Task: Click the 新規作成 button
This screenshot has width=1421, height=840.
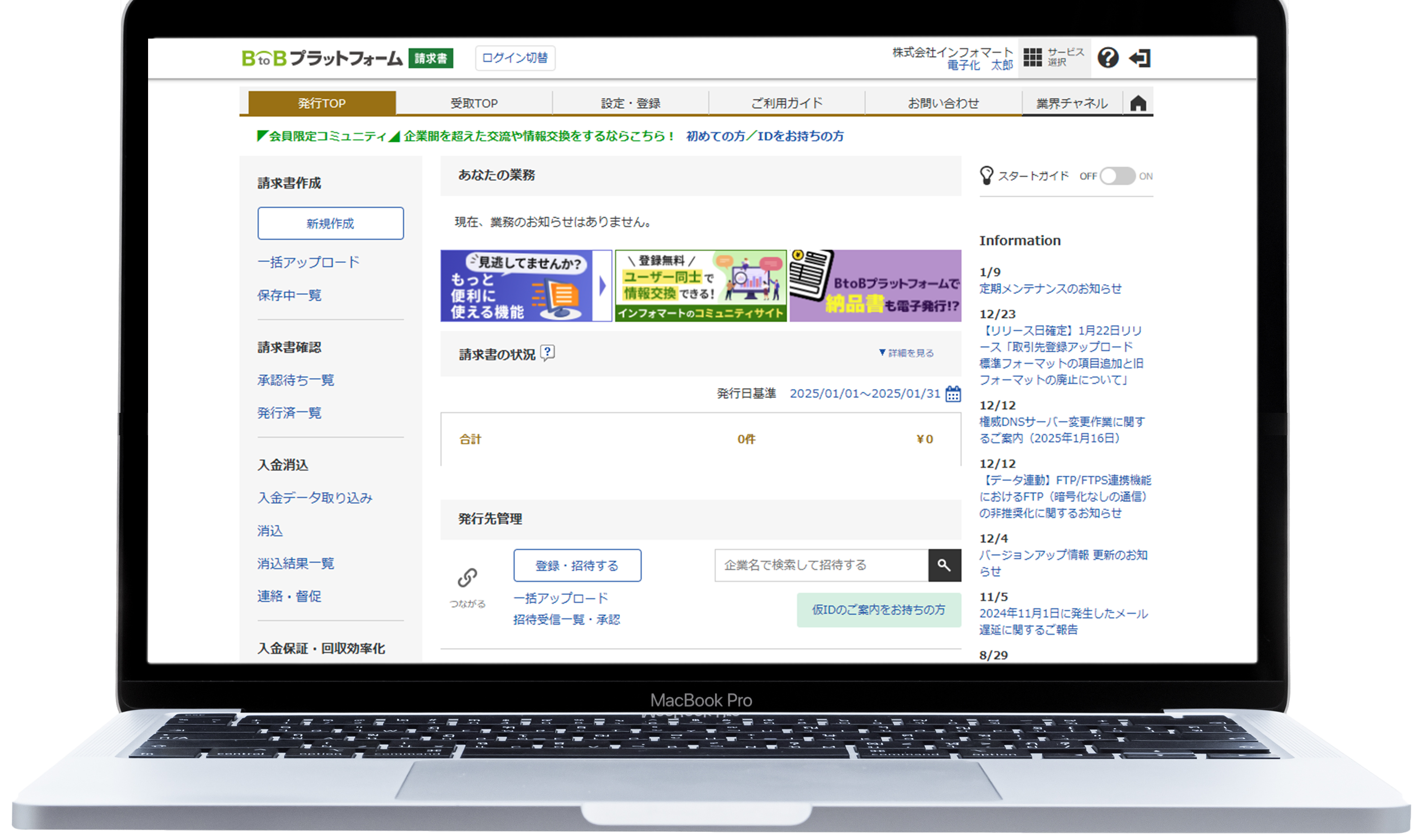Action: 331,223
